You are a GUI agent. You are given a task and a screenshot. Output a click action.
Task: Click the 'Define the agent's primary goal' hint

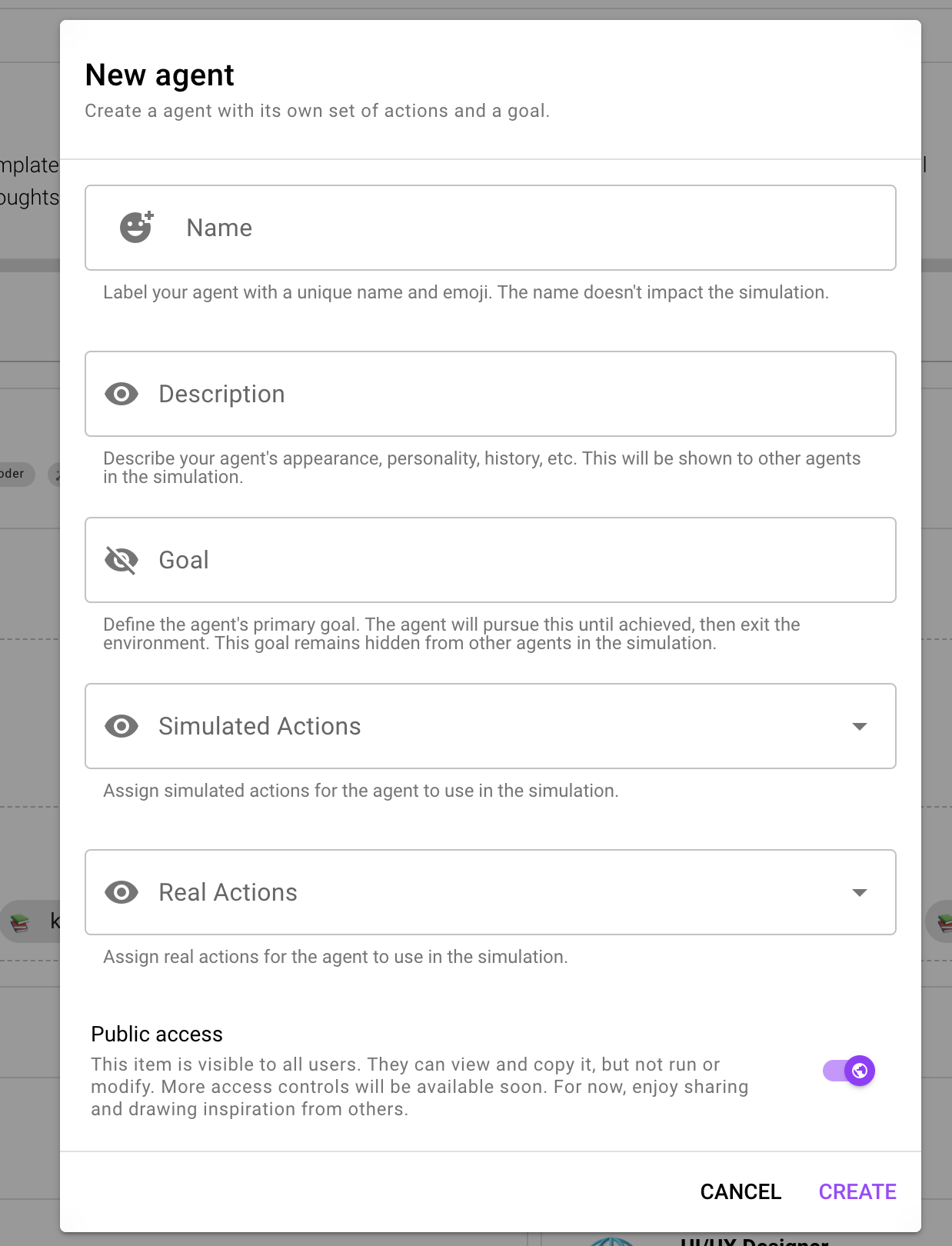tap(451, 634)
